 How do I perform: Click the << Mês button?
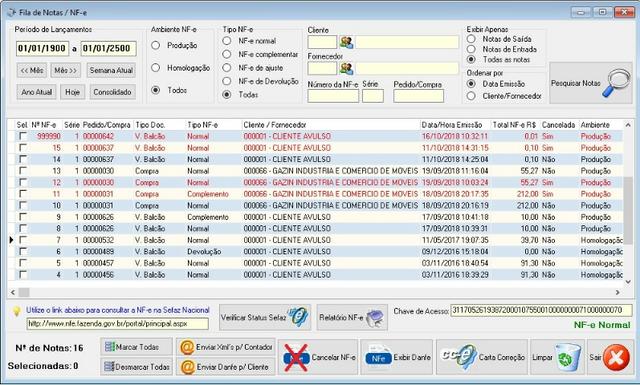[32, 70]
